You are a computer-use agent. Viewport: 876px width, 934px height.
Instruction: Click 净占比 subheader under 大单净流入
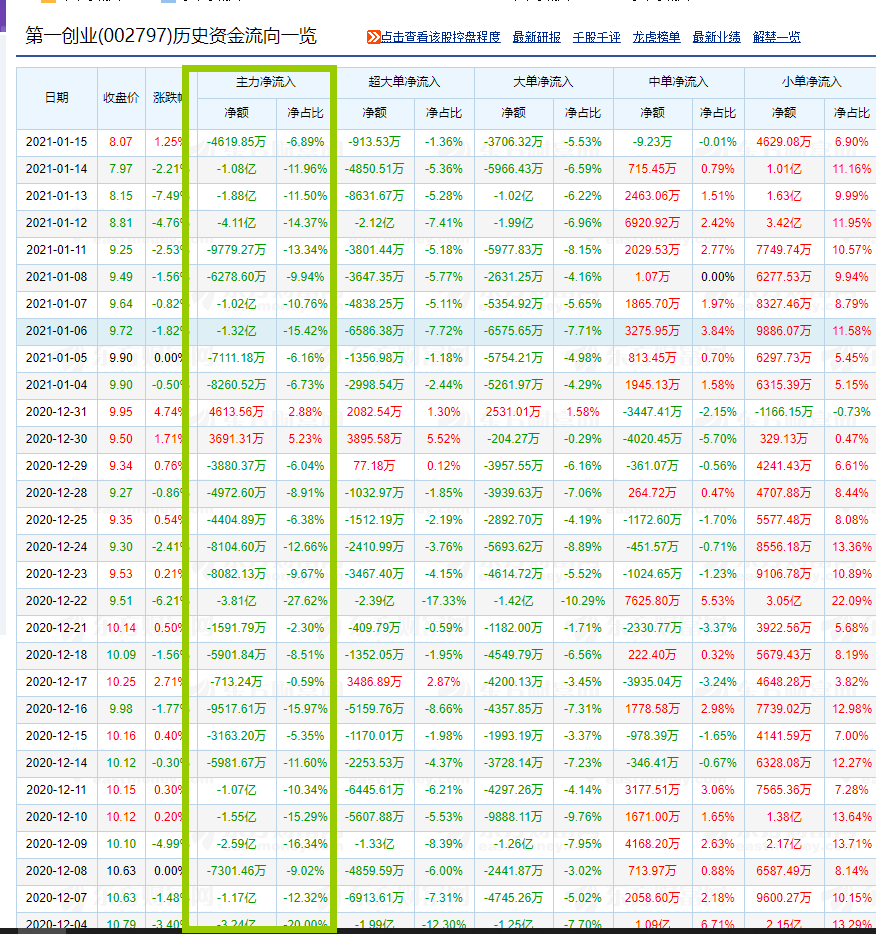click(583, 113)
